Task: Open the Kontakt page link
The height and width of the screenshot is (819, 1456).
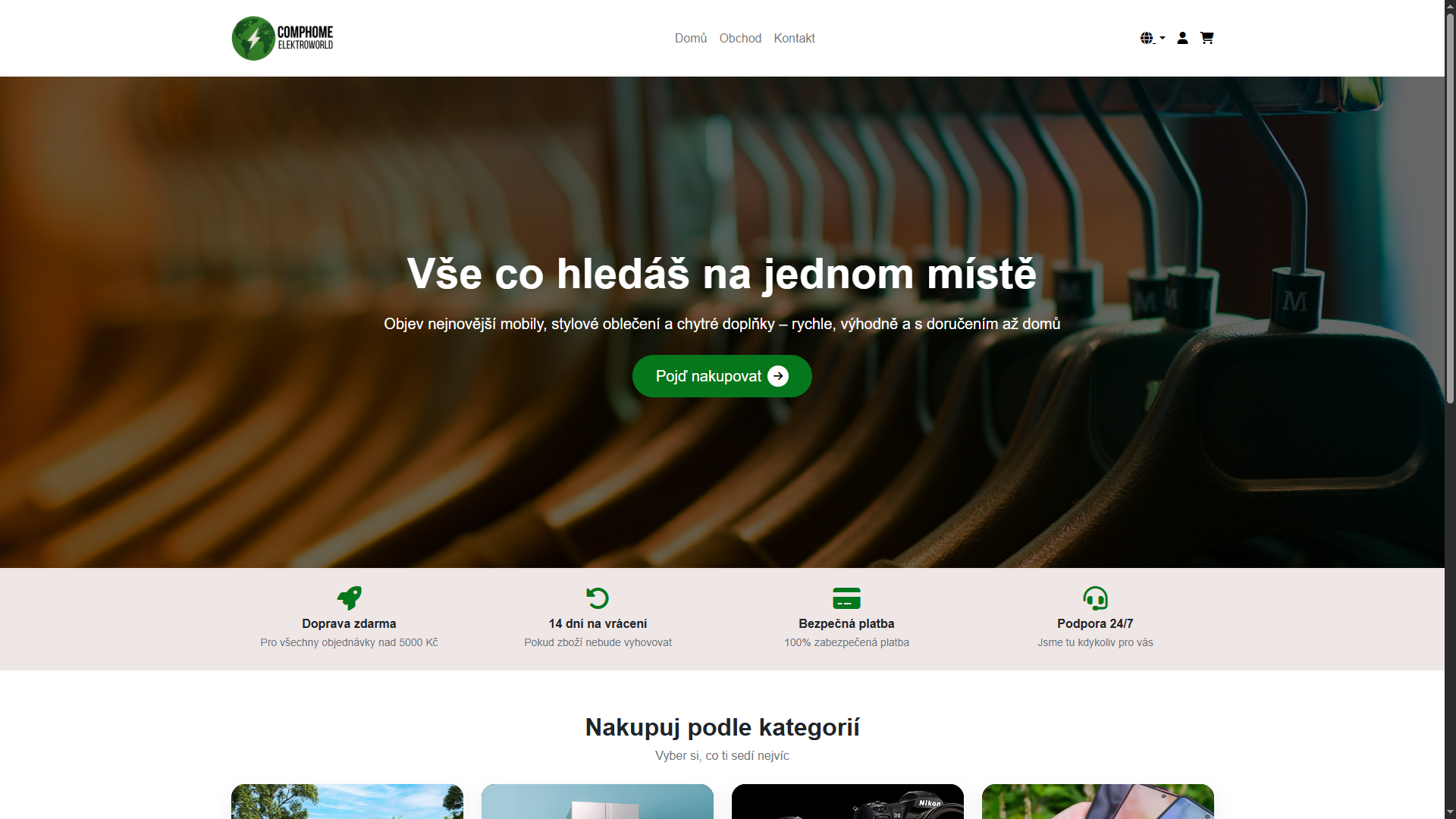Action: 794,38
